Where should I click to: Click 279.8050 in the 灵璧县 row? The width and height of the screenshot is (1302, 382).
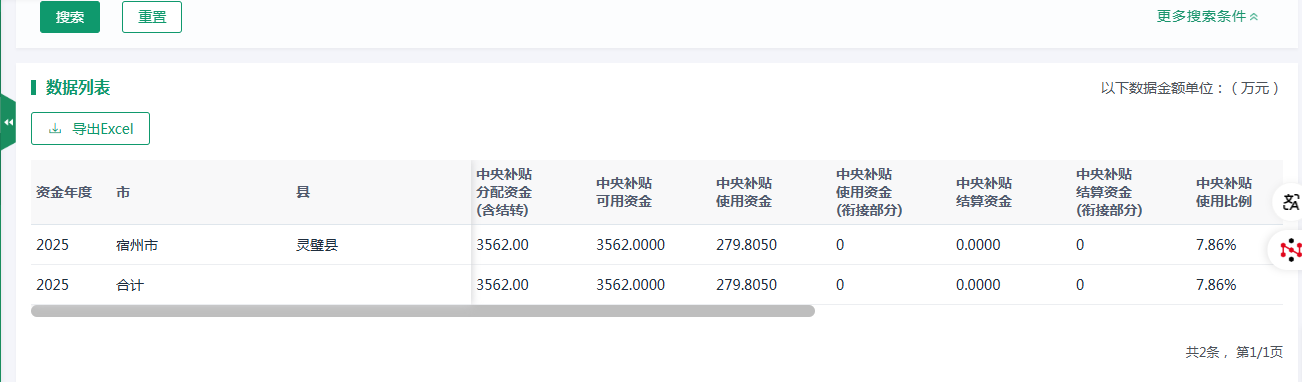tap(746, 245)
